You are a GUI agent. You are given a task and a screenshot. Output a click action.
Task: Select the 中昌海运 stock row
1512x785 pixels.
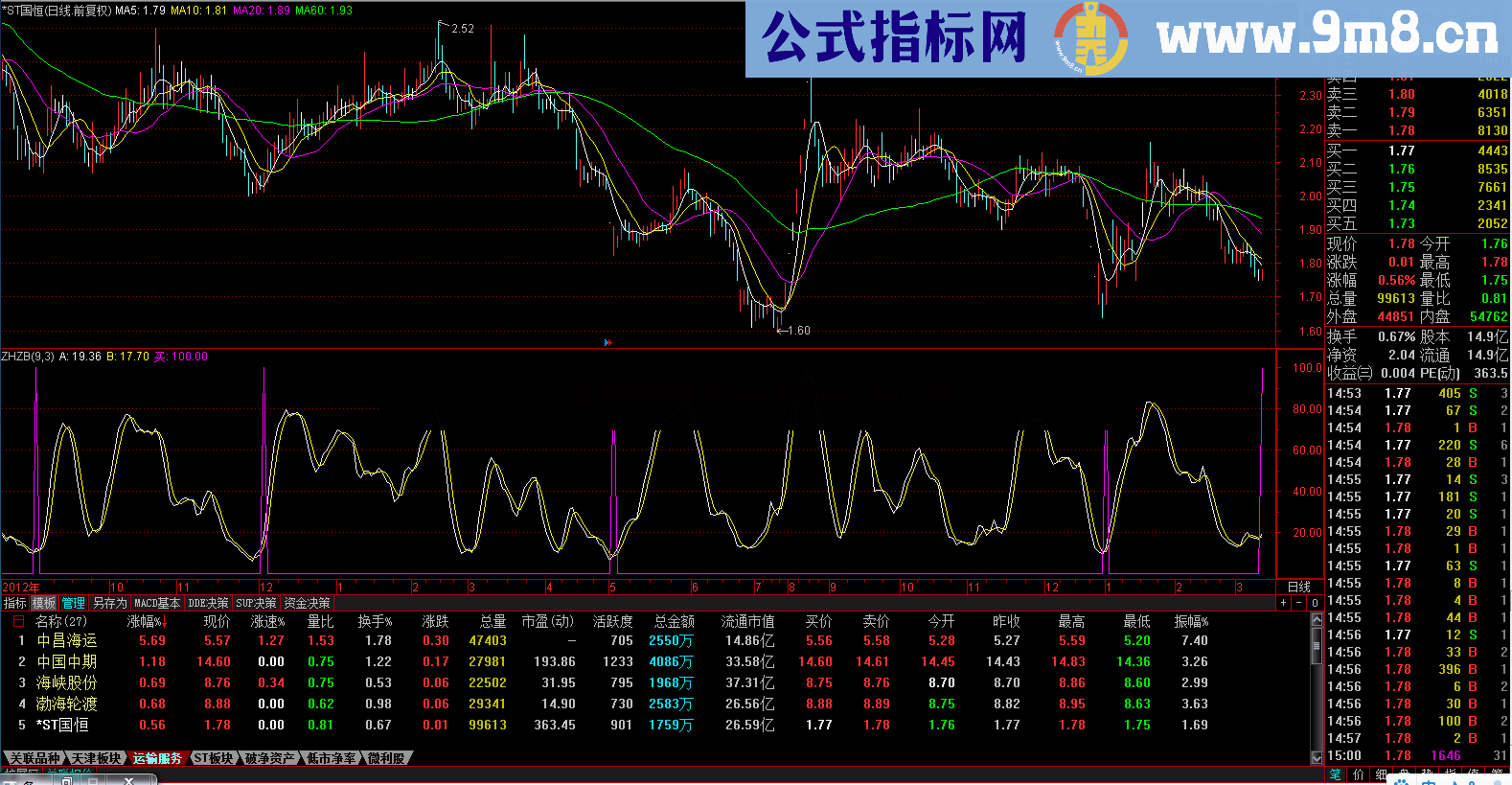(654, 640)
